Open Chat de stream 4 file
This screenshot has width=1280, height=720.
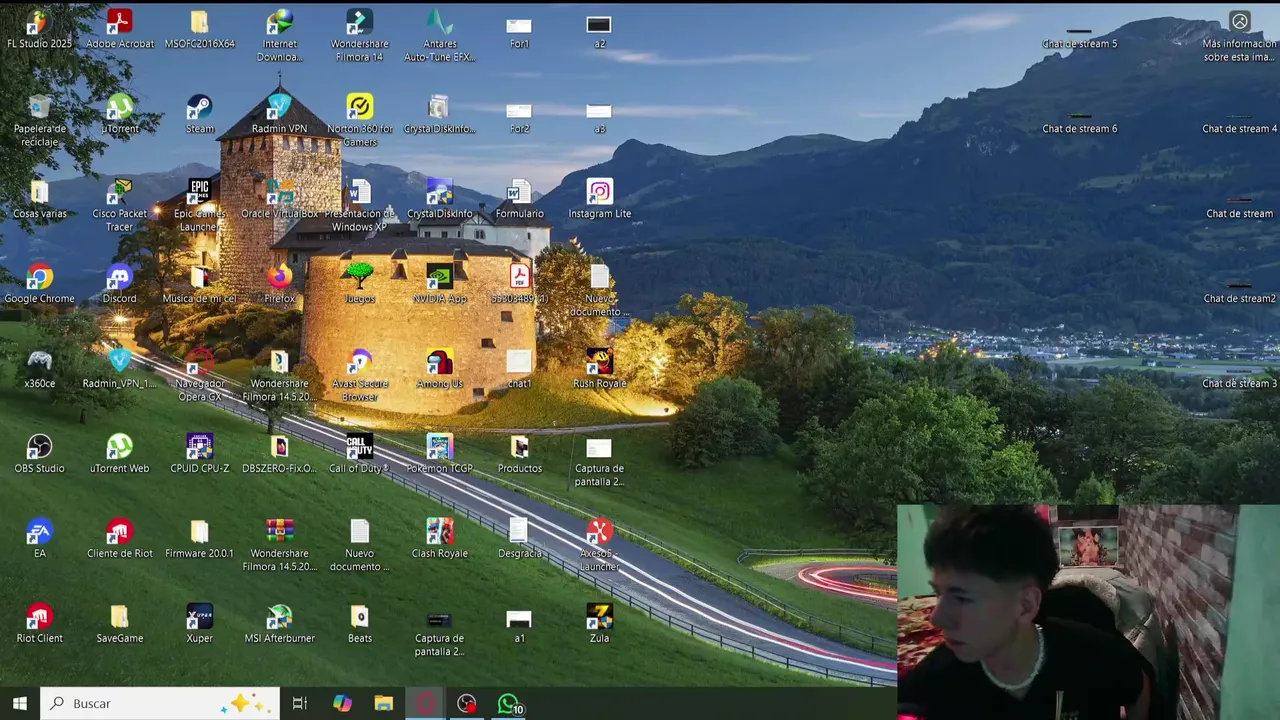1239,117
